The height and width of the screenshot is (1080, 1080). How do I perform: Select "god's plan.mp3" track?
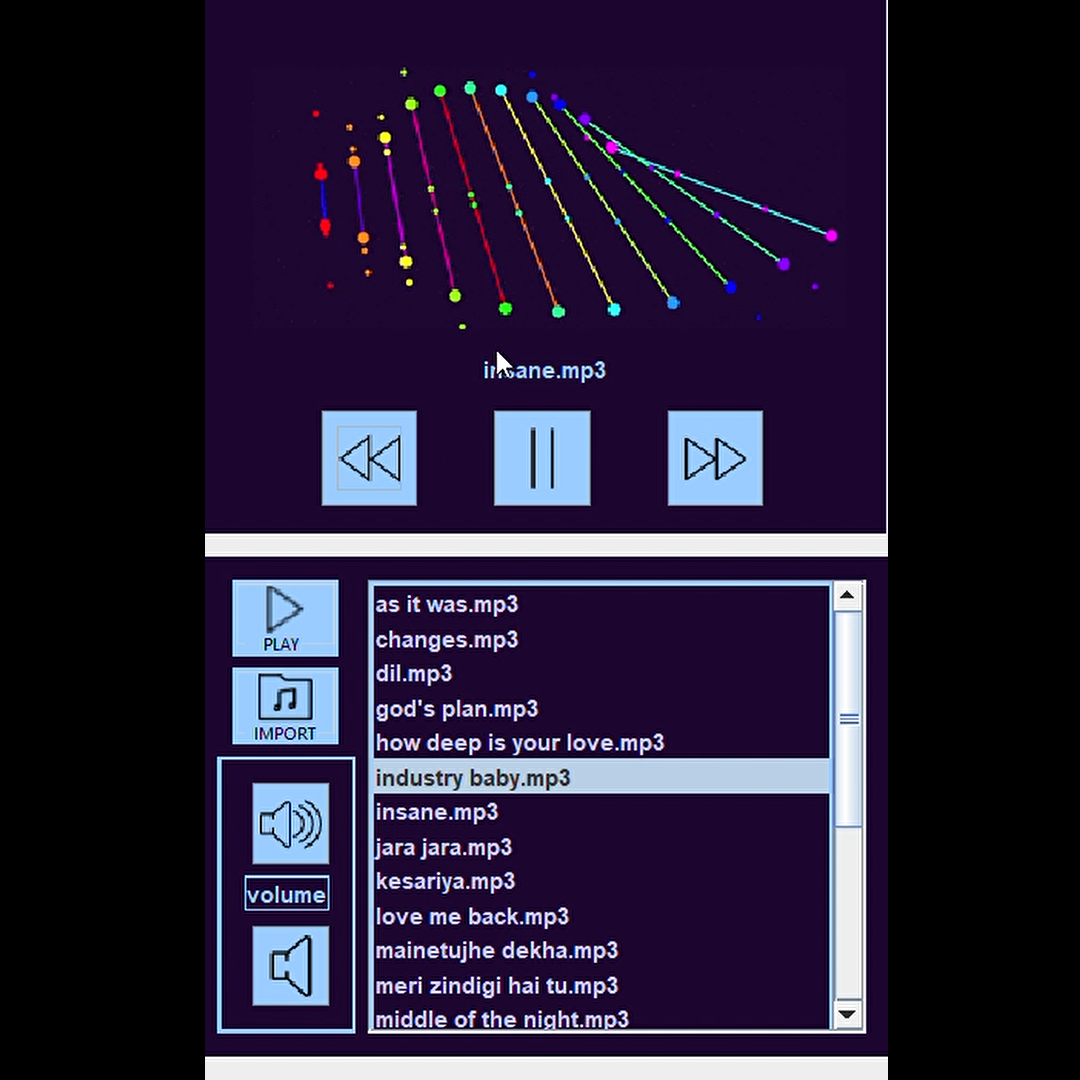pyautogui.click(x=457, y=709)
